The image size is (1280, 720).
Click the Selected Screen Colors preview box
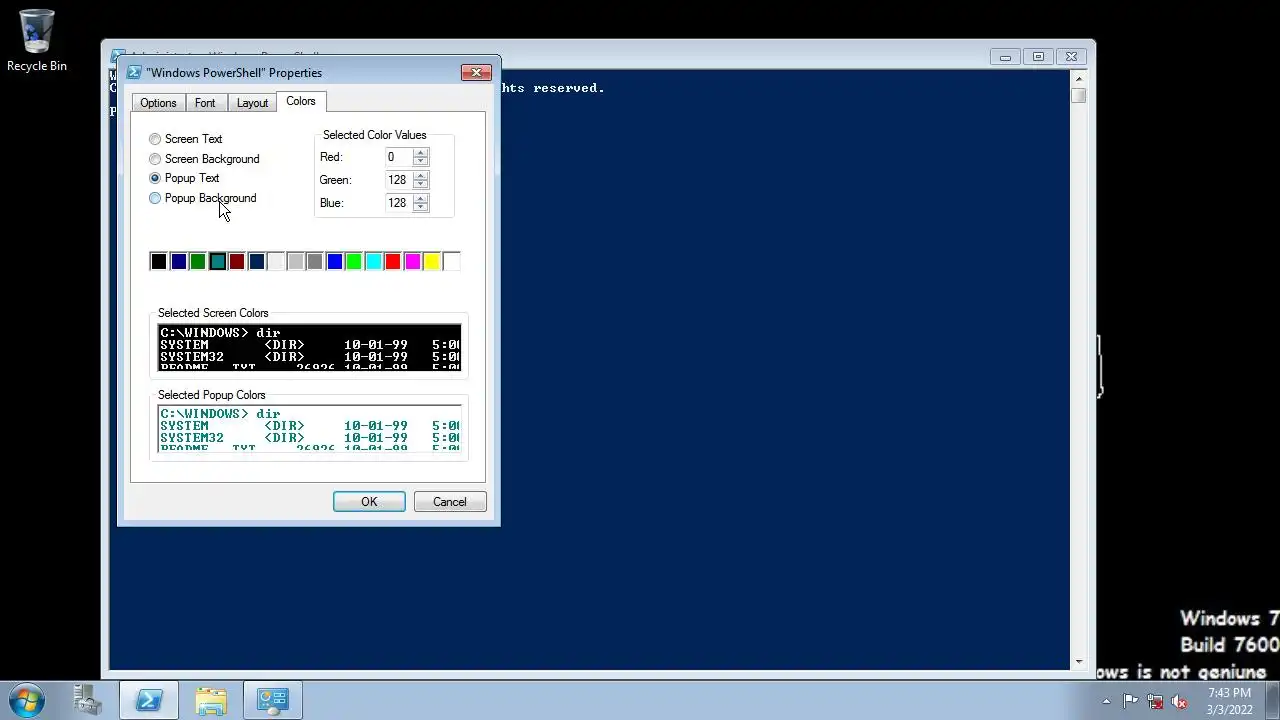[310, 346]
